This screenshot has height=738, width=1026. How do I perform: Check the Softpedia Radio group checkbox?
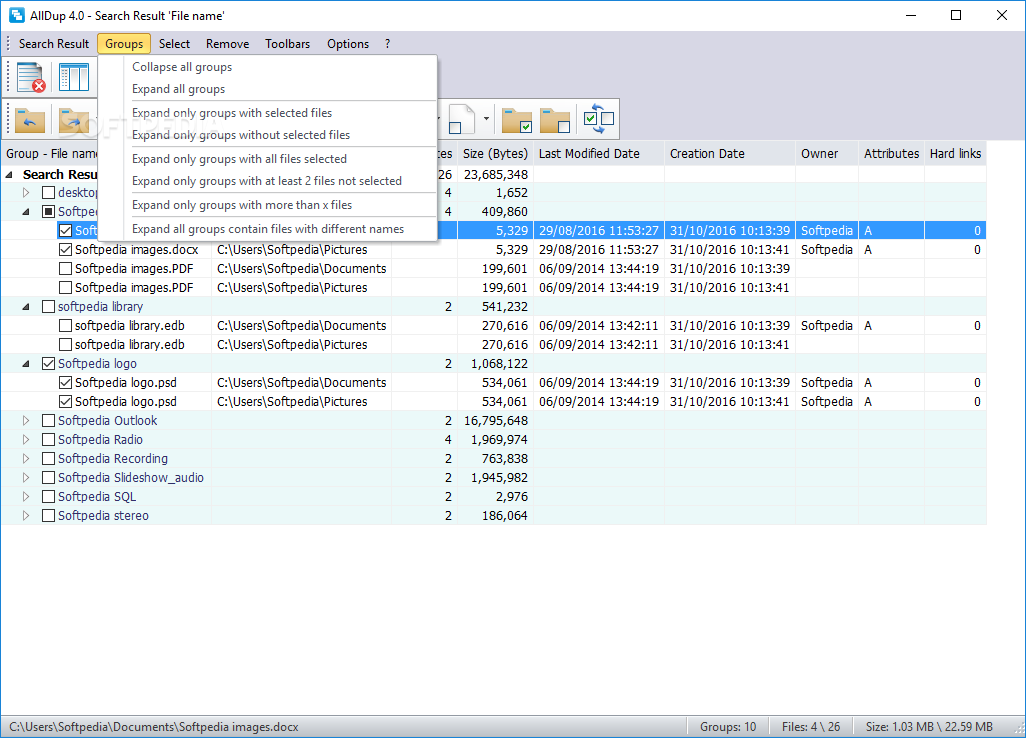click(x=48, y=439)
